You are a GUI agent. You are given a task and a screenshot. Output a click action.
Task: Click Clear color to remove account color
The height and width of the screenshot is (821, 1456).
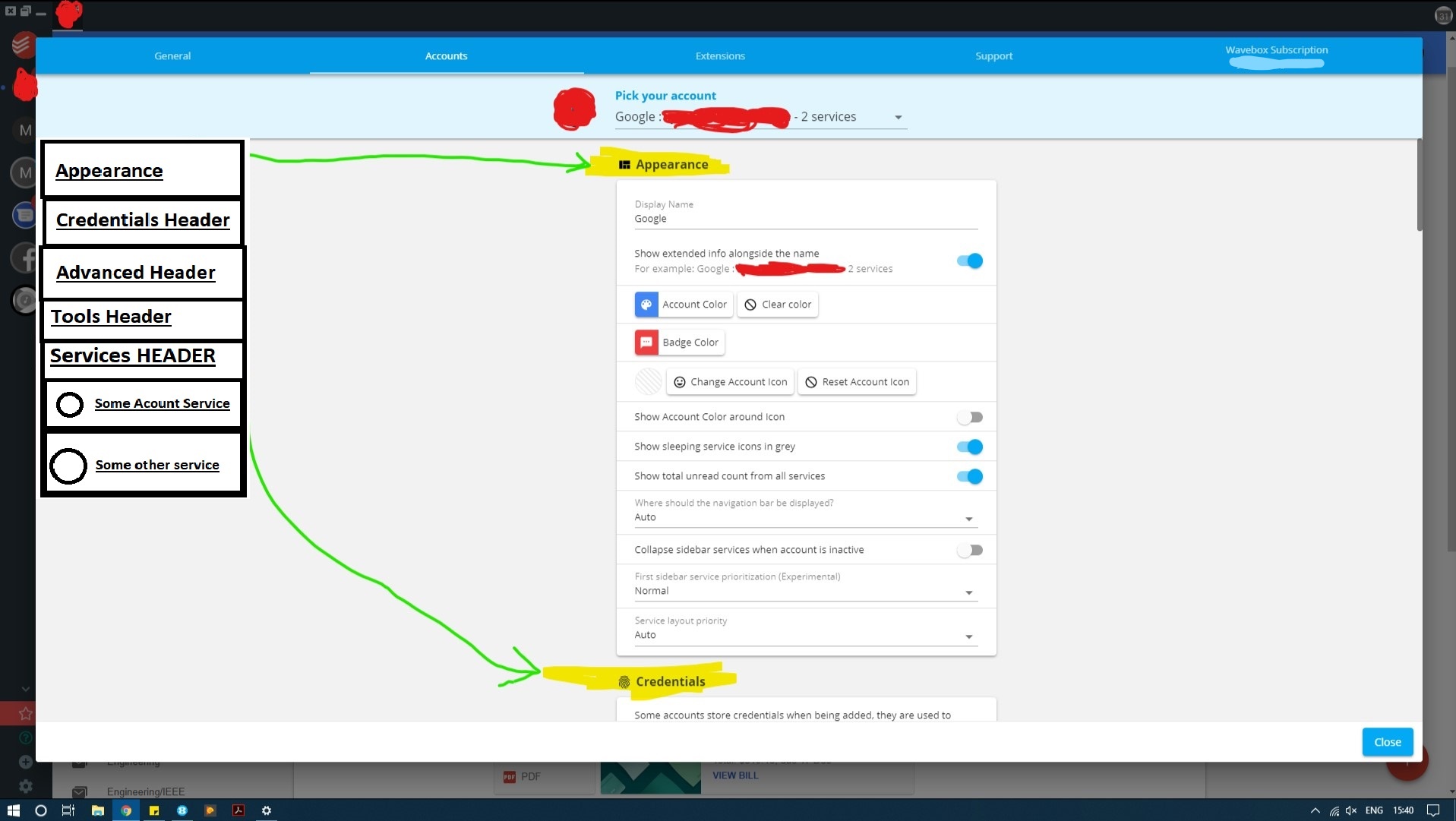pyautogui.click(x=777, y=304)
